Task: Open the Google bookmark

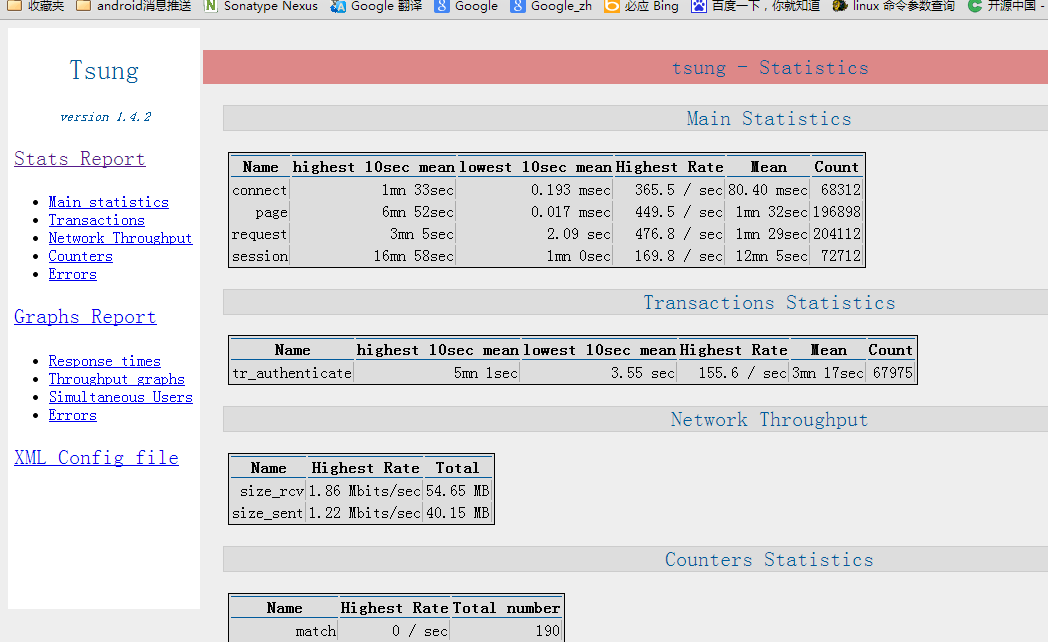Action: click(466, 6)
